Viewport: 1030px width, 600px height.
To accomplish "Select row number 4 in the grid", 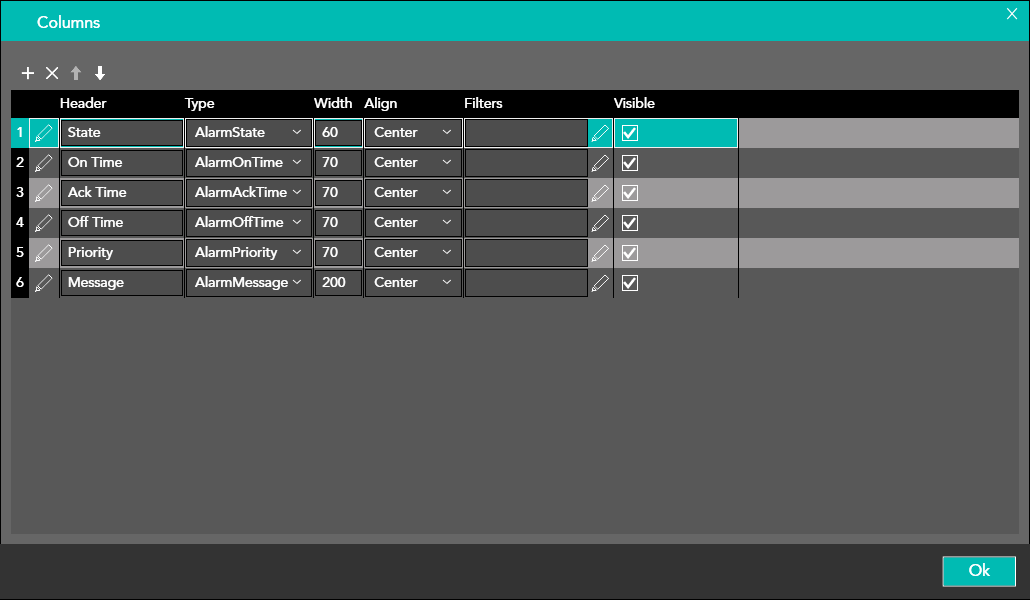I will 20,223.
